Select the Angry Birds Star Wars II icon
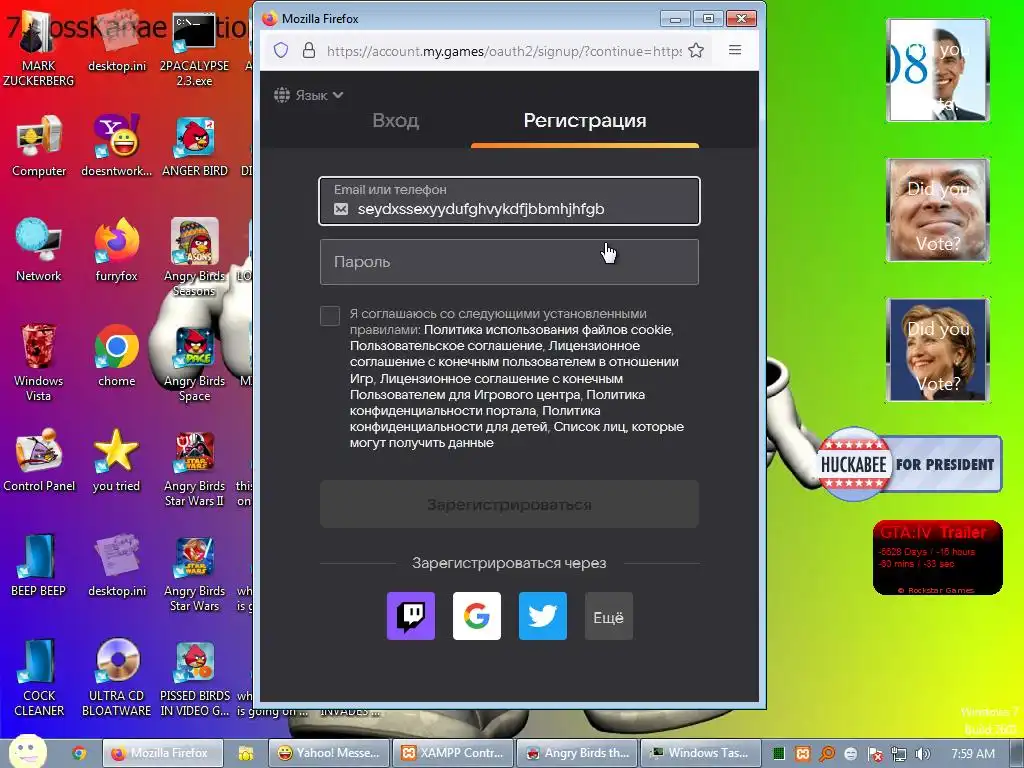Image resolution: width=1024 pixels, height=768 pixels. [194, 469]
